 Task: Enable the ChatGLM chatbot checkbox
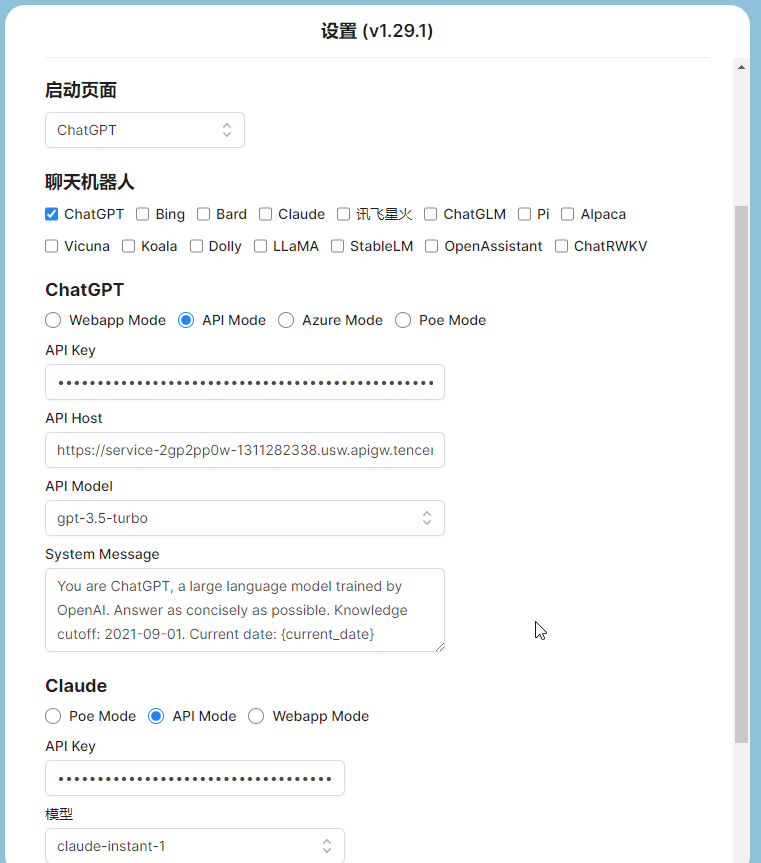coord(431,214)
